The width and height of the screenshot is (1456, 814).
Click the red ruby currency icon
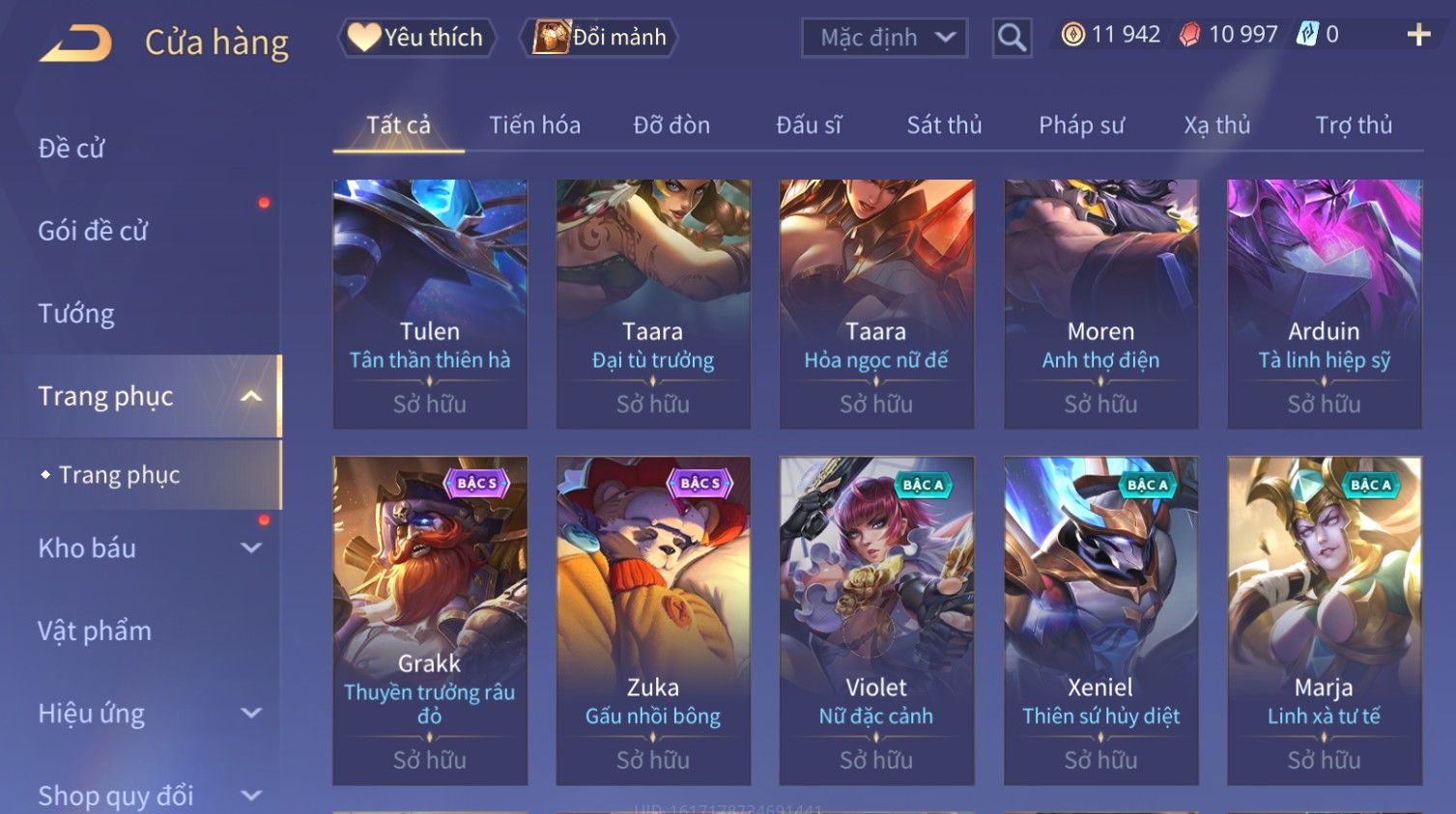tap(1189, 35)
